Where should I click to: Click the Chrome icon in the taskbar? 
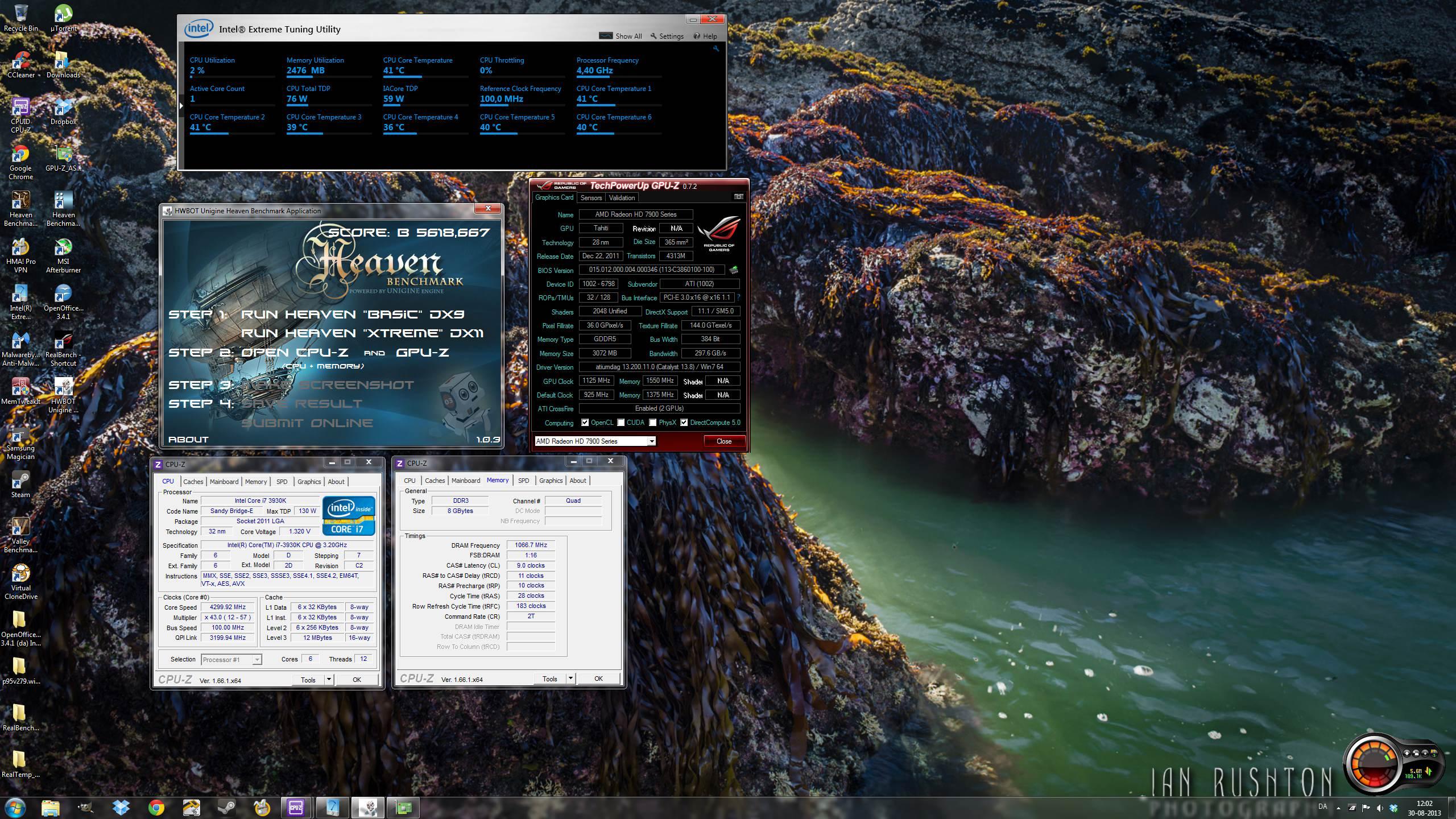(x=156, y=808)
